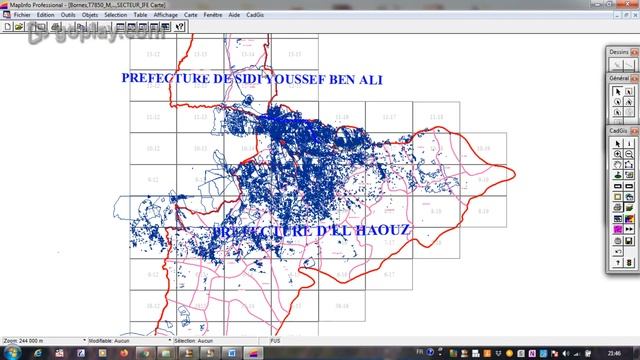Click the New Mapper window toolbar icon
Viewport: 640px width, 360px height.
(x=131, y=27)
